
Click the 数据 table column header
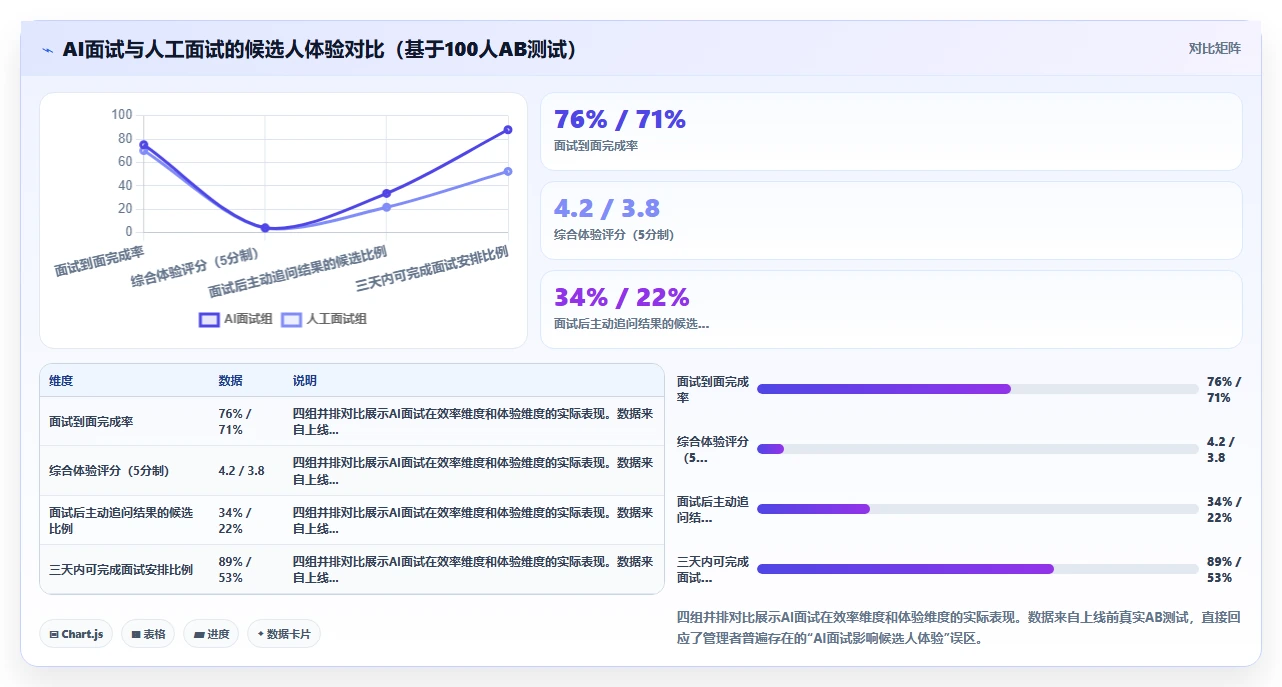point(230,381)
